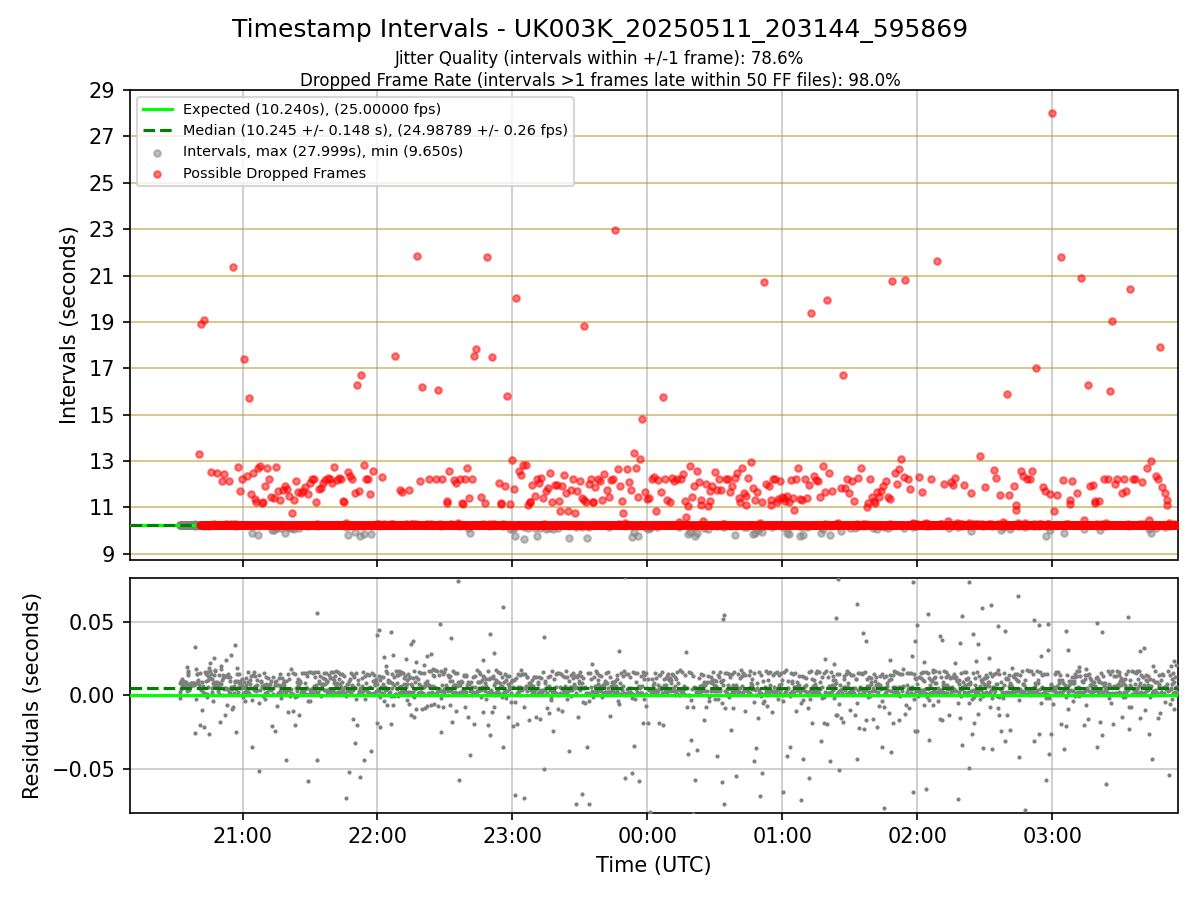Click legend text 'Expected (10.240s), (25.00000 fps)'

(x=312, y=109)
